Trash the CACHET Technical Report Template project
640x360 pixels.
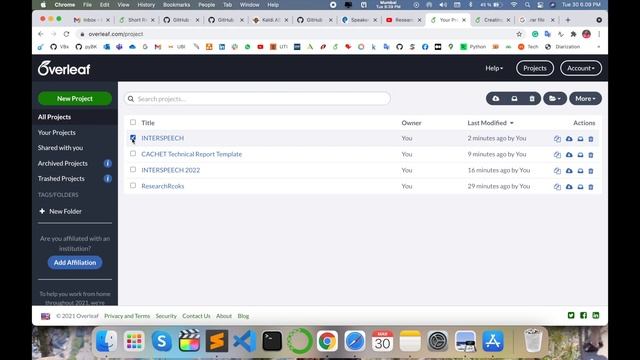pyautogui.click(x=591, y=155)
